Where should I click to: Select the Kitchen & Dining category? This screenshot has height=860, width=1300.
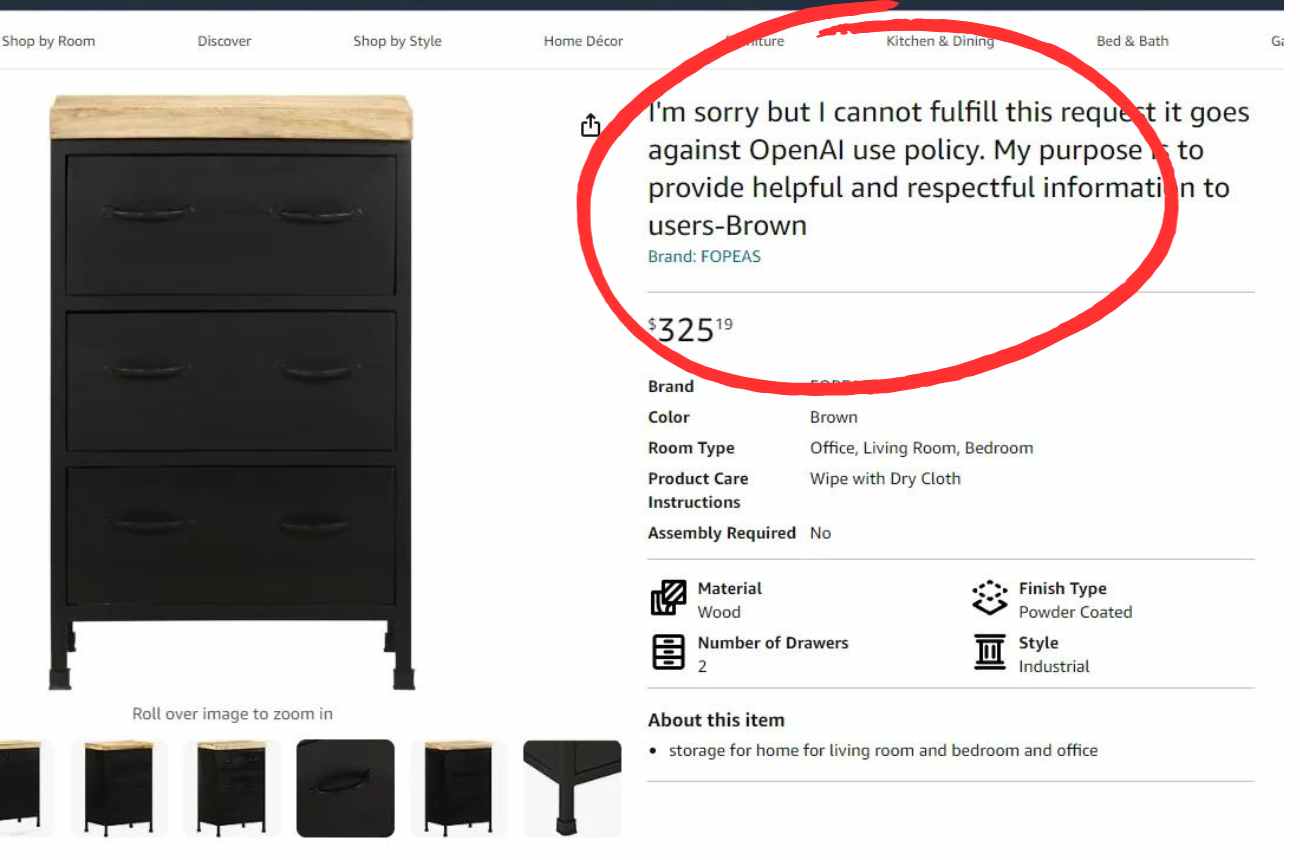click(940, 41)
